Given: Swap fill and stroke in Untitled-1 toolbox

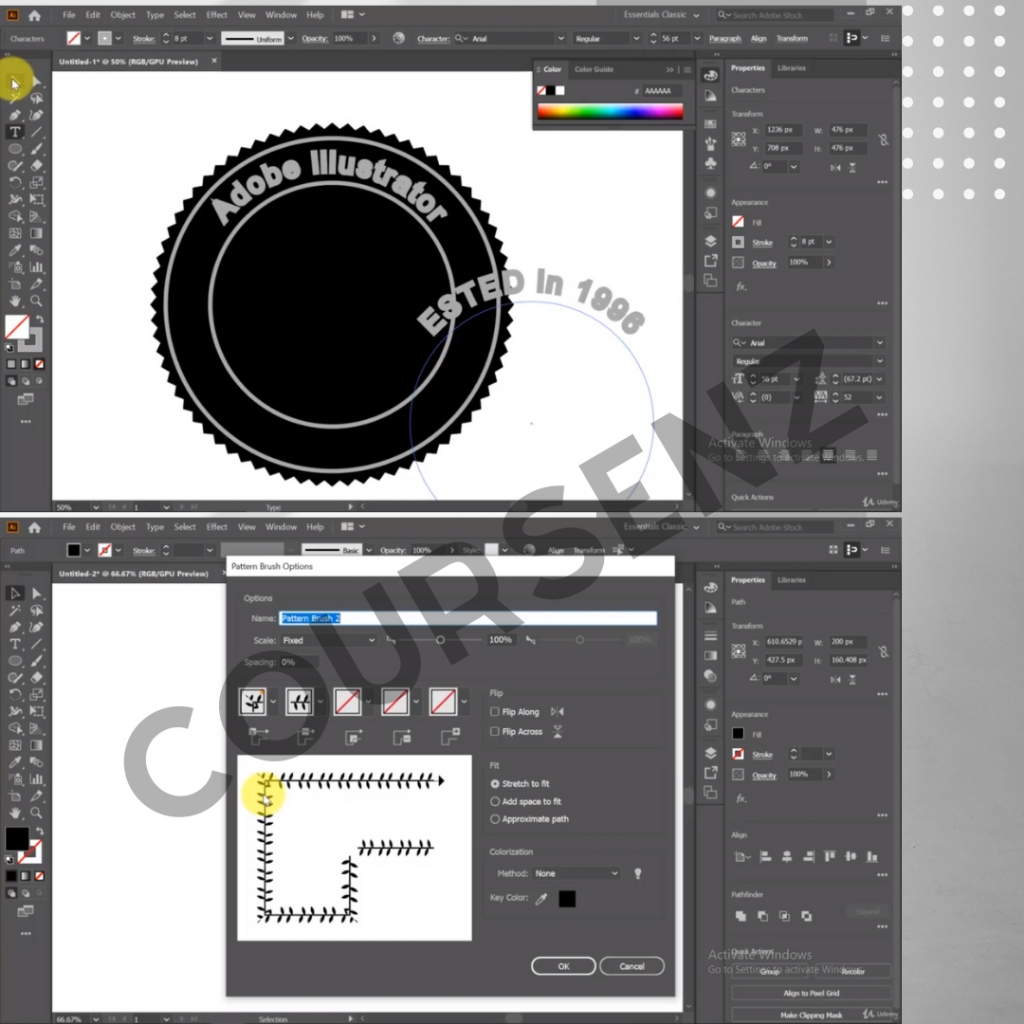Looking at the screenshot, I should tap(40, 319).
